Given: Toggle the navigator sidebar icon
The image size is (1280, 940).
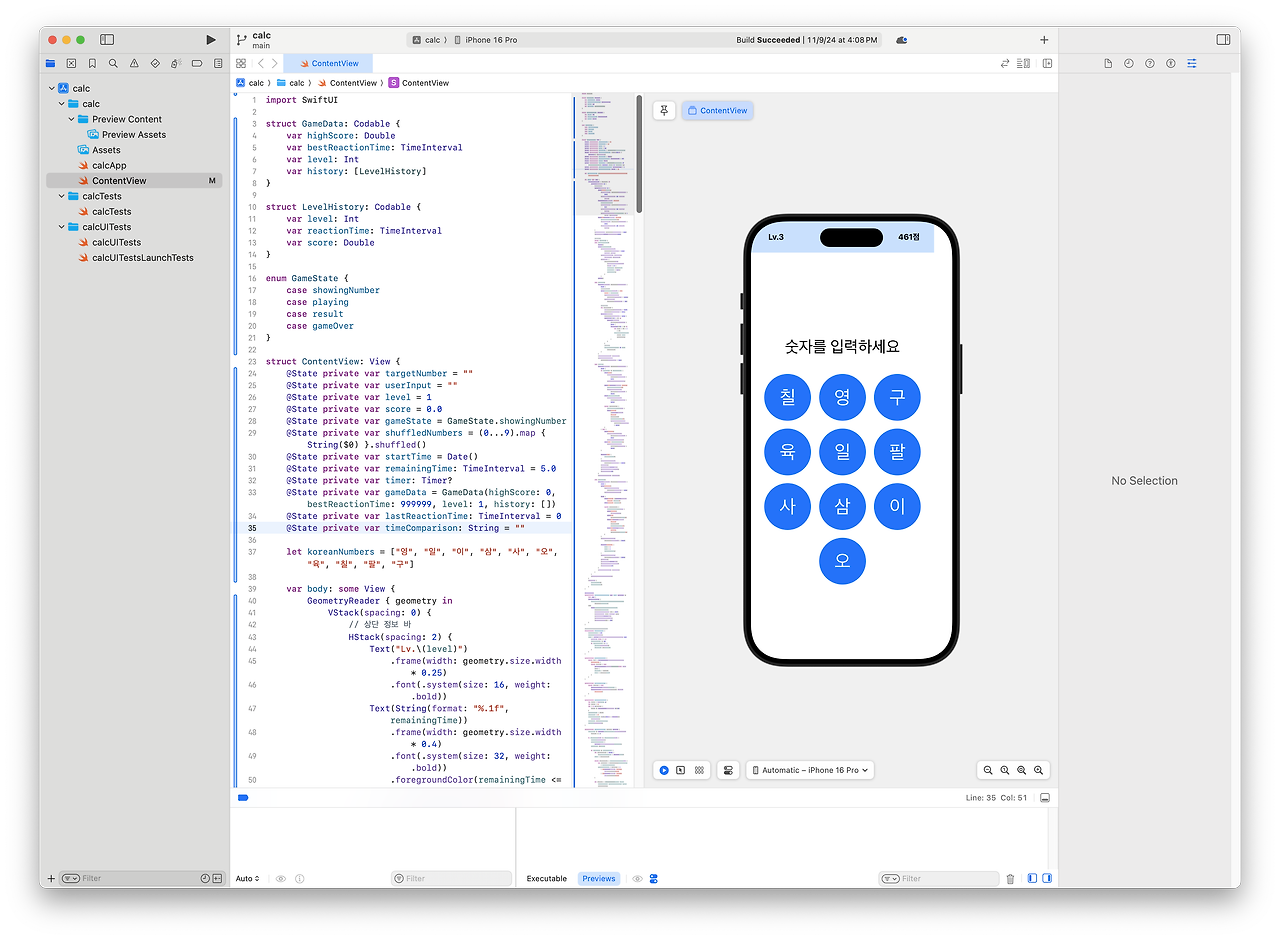Looking at the screenshot, I should (107, 39).
